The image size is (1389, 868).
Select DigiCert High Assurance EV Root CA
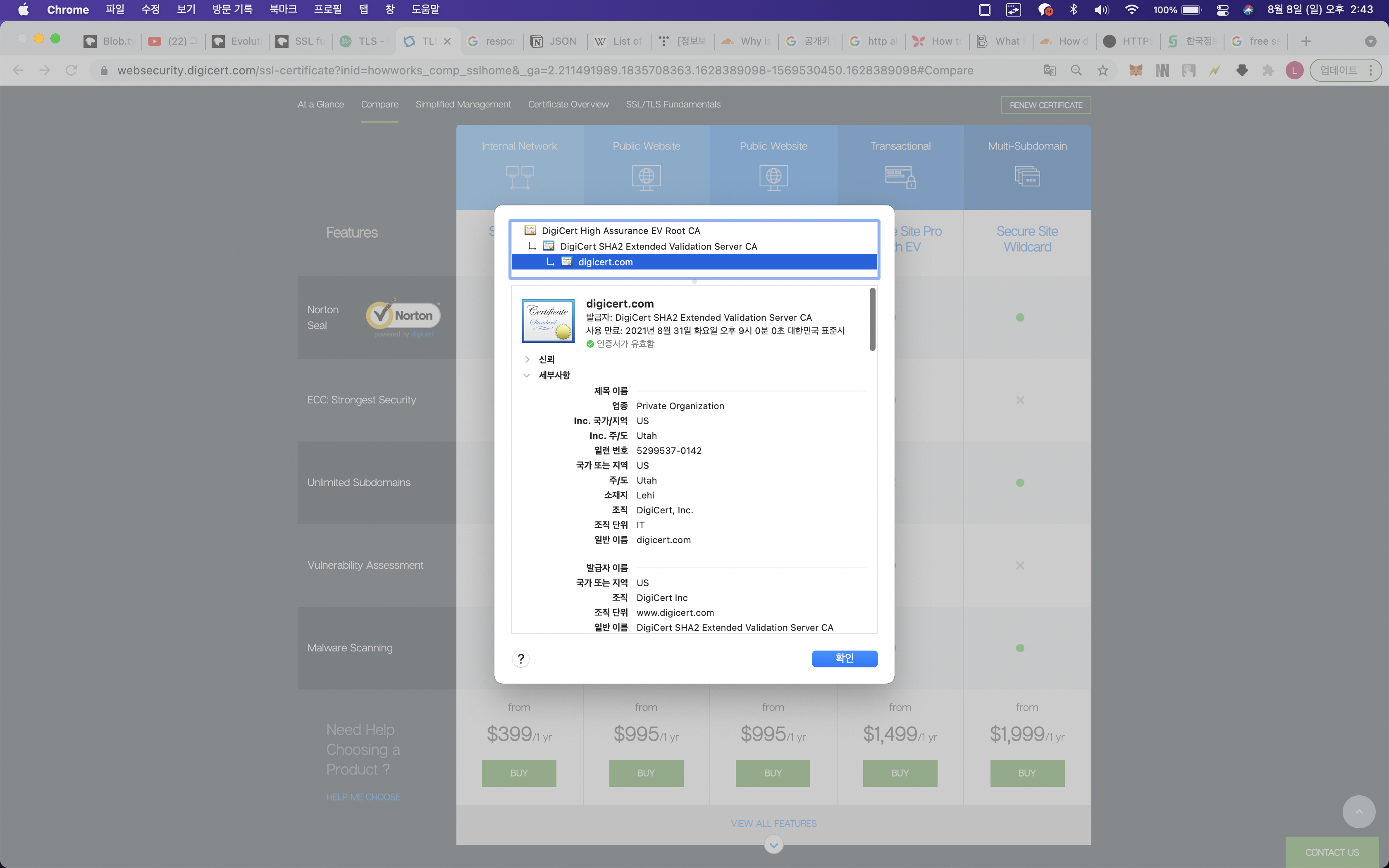coord(621,231)
